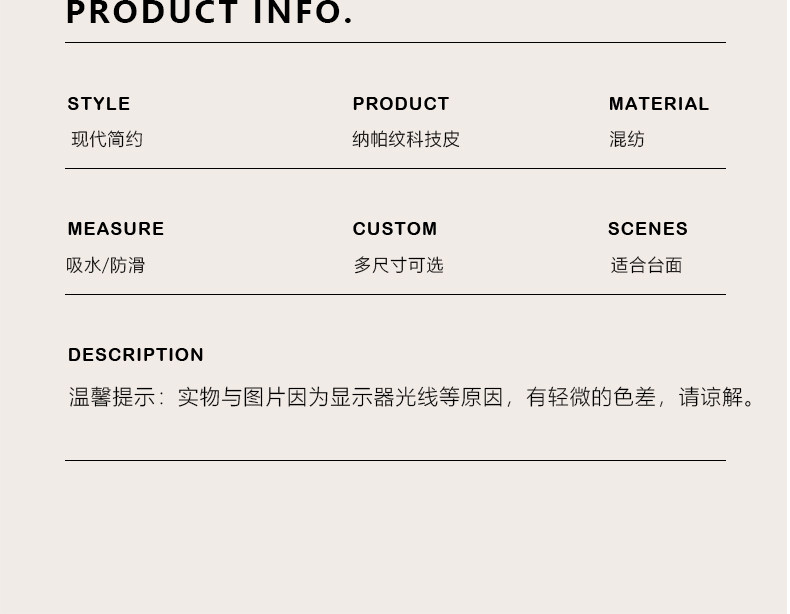Click the 纳帕纹科技皮 product value
Screen dimensions: 790x614
point(406,140)
